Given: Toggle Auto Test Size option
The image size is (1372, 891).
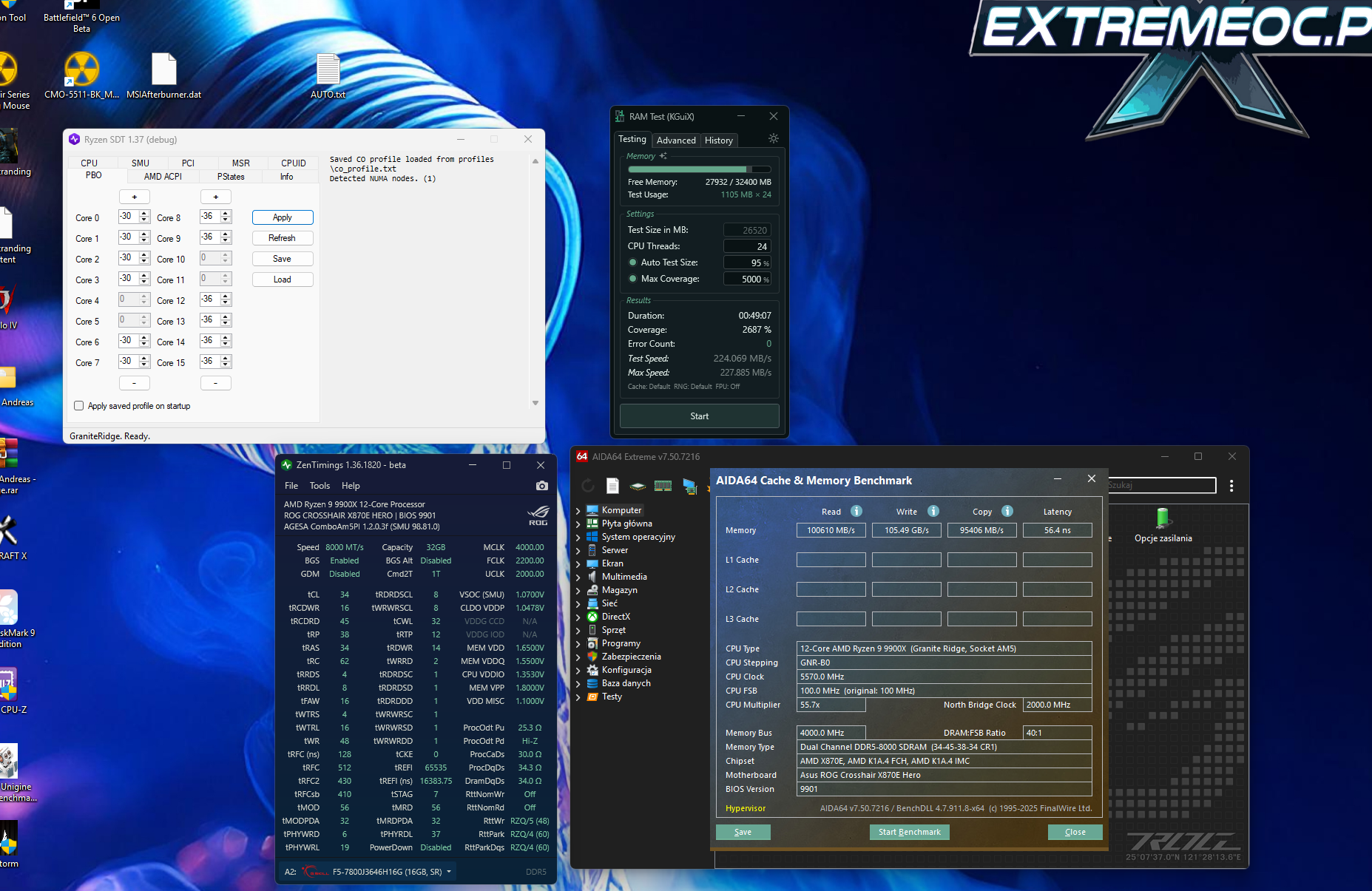Looking at the screenshot, I should (632, 262).
